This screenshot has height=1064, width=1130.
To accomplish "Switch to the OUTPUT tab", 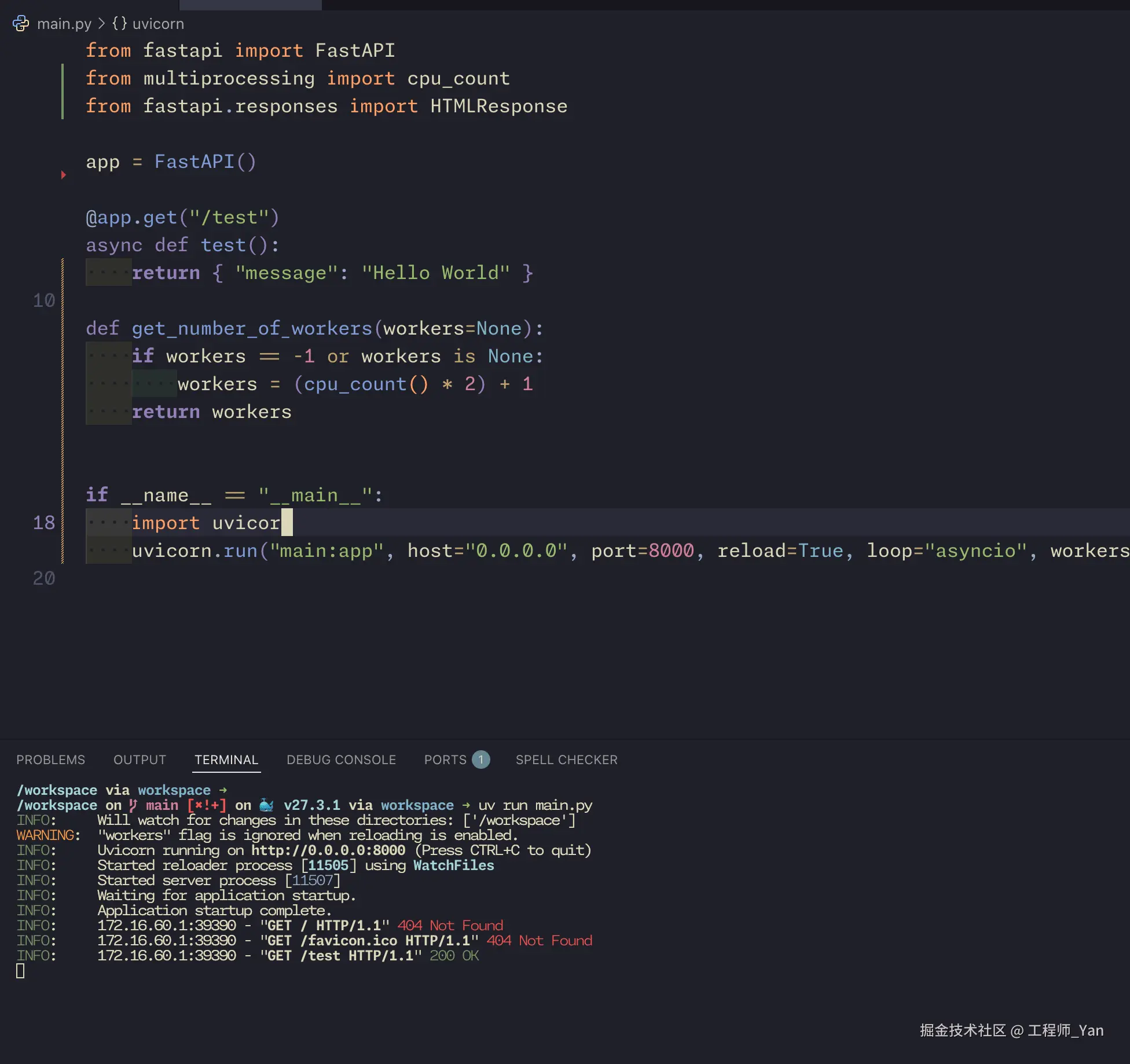I will tap(140, 760).
